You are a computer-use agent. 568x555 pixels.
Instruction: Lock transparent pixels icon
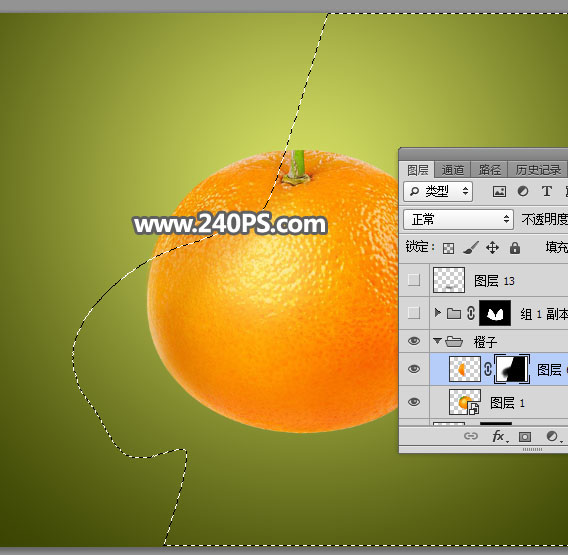(448, 248)
